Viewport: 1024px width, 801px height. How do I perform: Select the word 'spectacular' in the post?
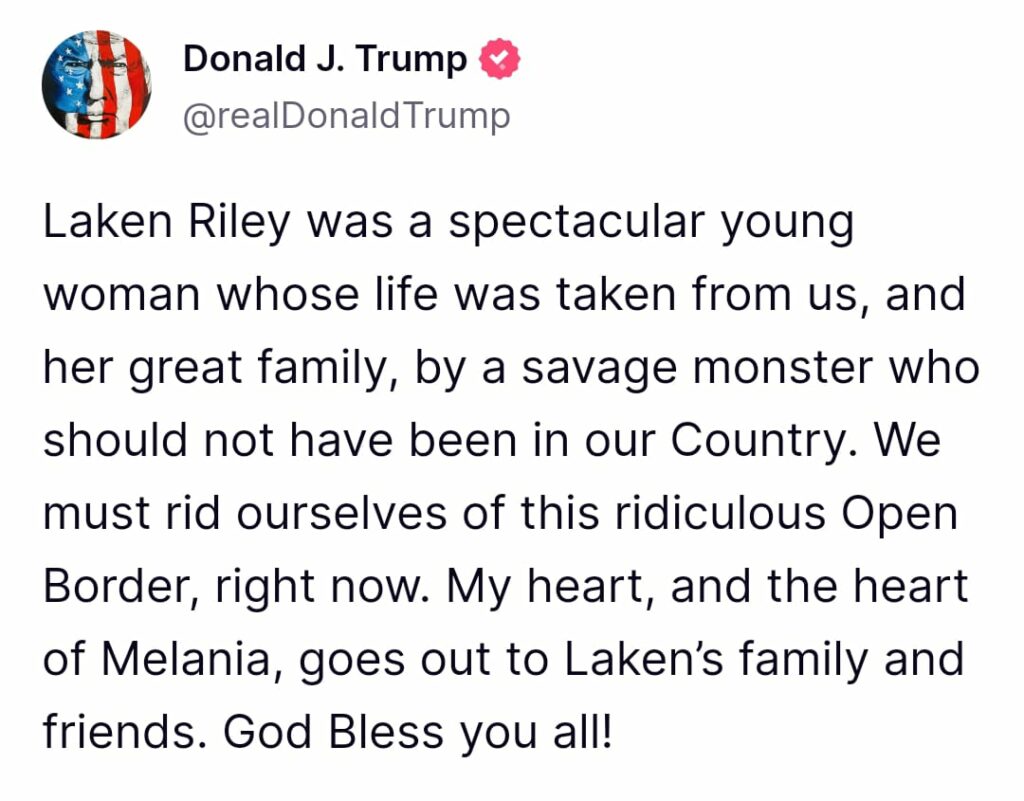pos(577,223)
